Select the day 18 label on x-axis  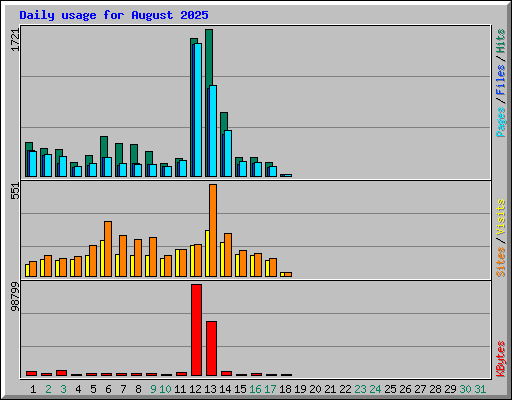(x=285, y=389)
